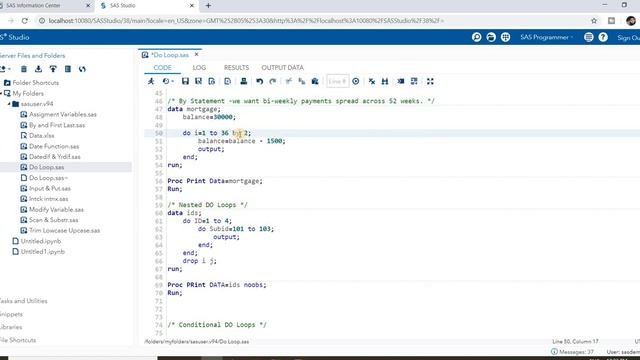Image resolution: width=640 pixels, height=360 pixels.
Task: Open Assigment Variables.sas in the tree
Action: tap(63, 114)
